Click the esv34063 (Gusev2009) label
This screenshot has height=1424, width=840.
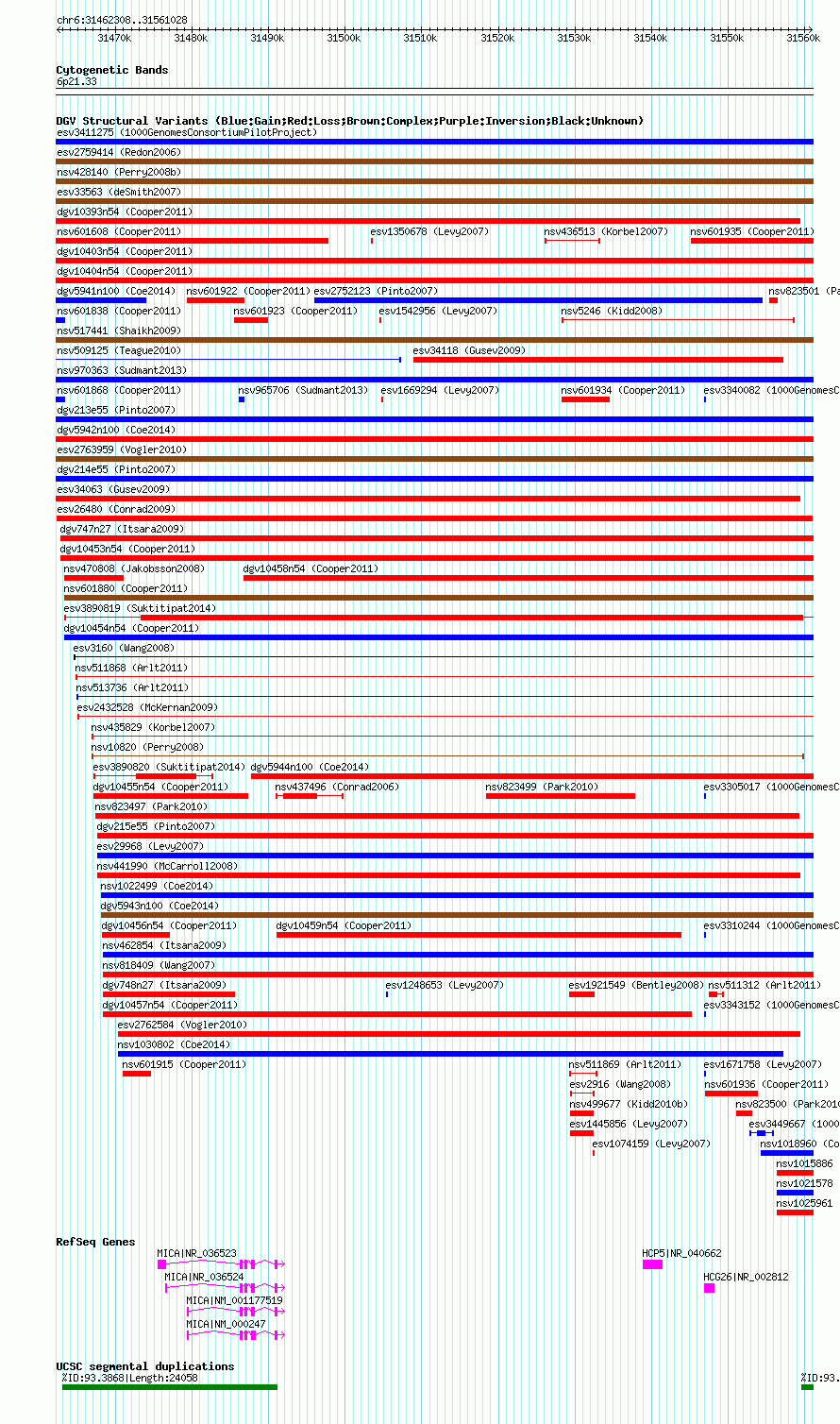(x=112, y=489)
